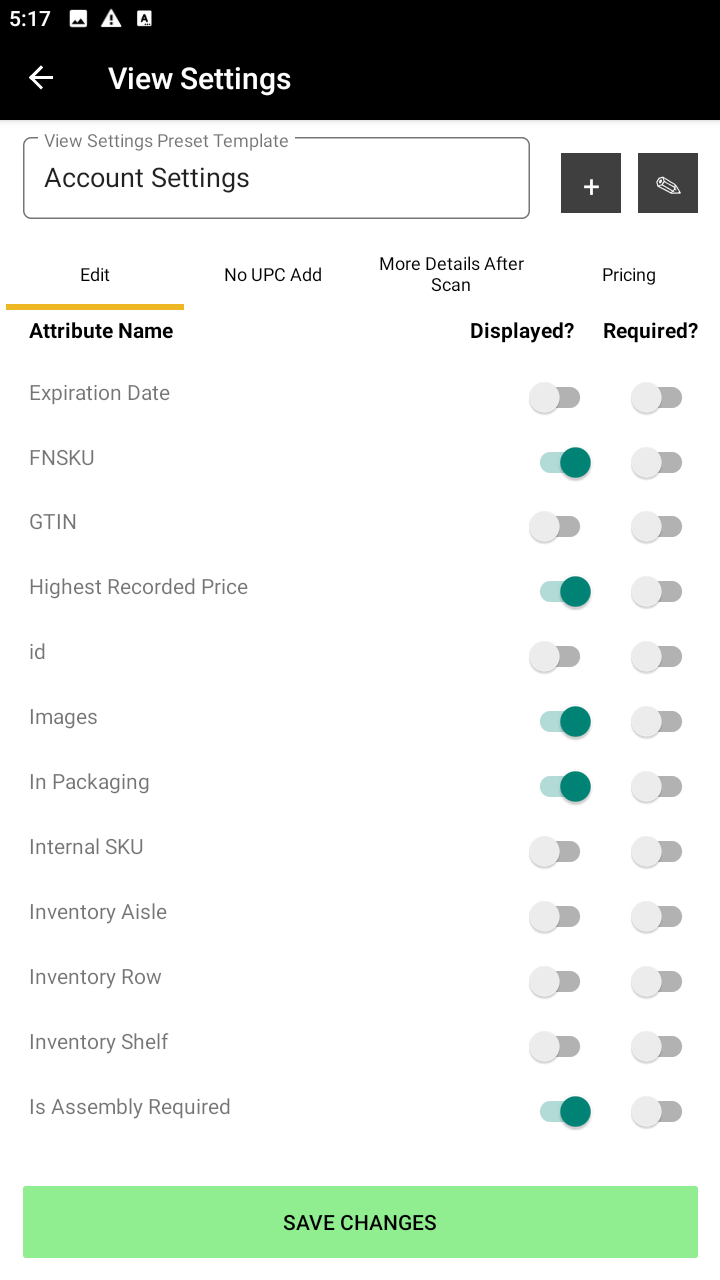Turn off Images Displayed toggle
Image resolution: width=720 pixels, height=1280 pixels.
[565, 722]
